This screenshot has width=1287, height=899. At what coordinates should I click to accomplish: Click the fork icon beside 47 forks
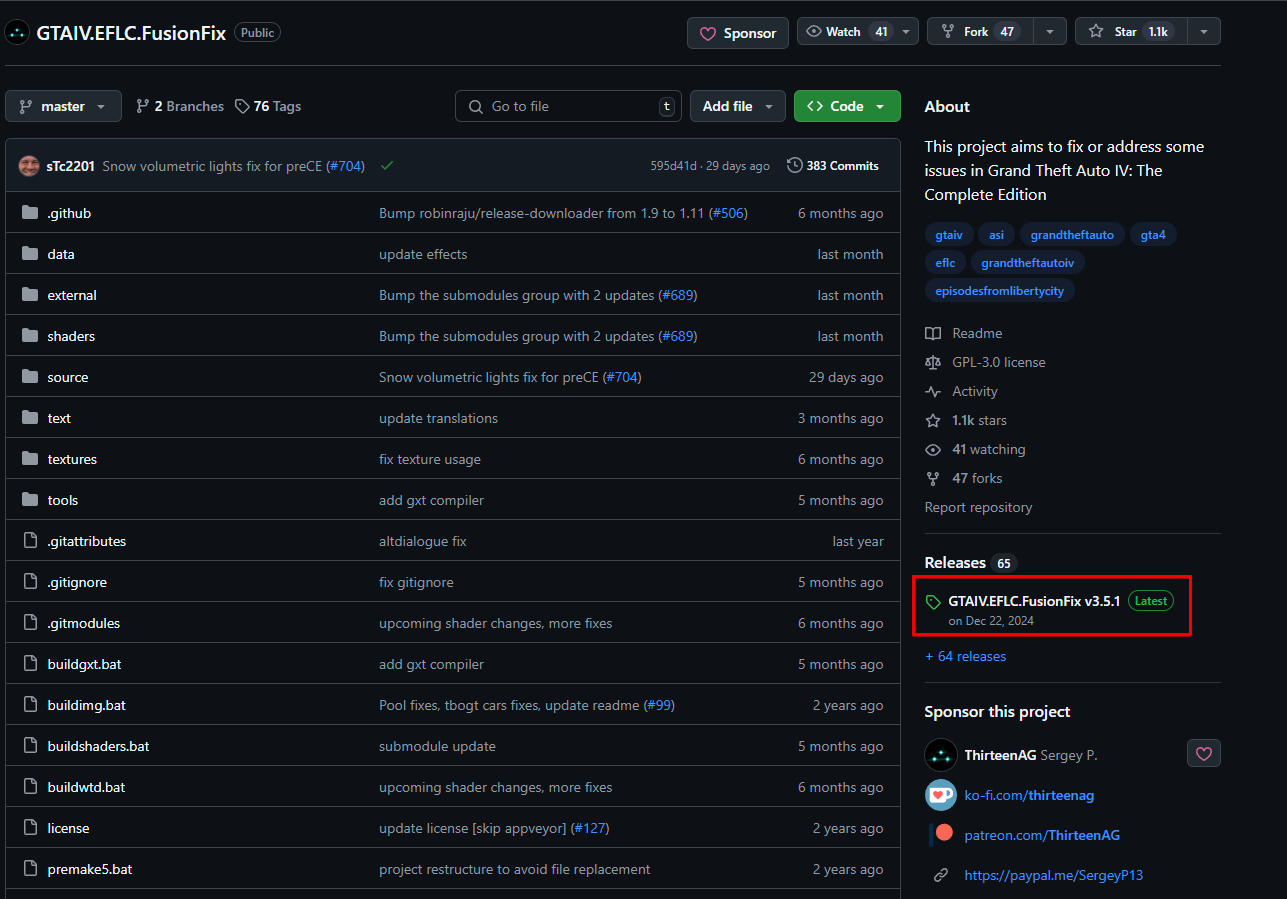[933, 478]
